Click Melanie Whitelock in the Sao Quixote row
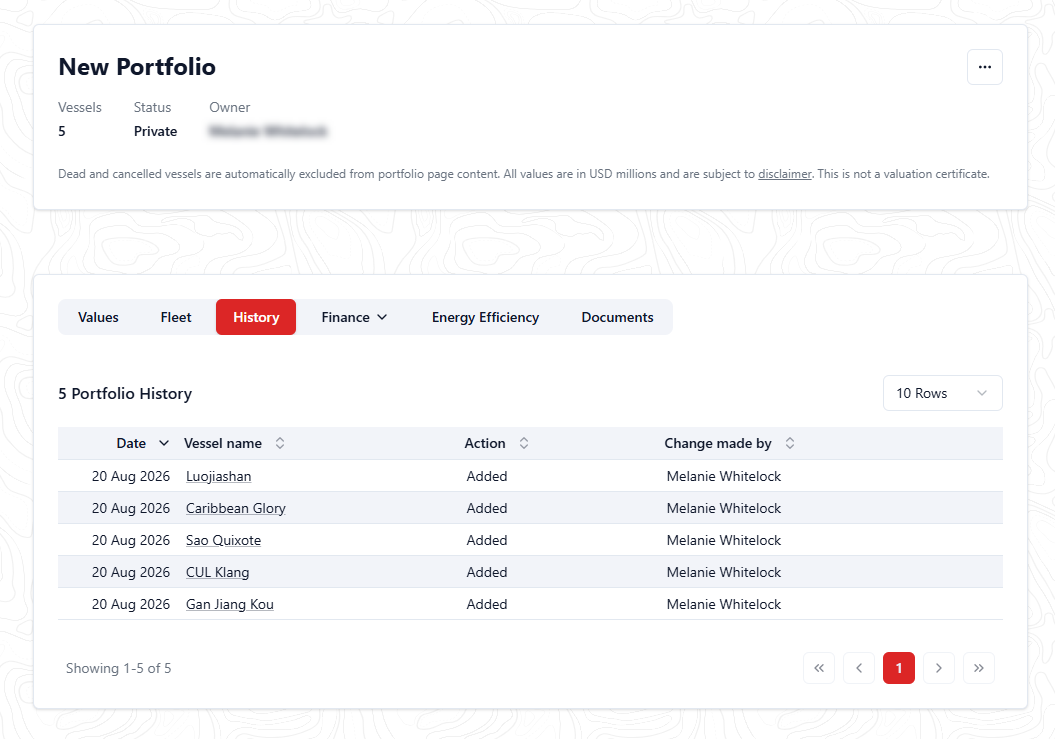The height and width of the screenshot is (739, 1055). (x=723, y=540)
